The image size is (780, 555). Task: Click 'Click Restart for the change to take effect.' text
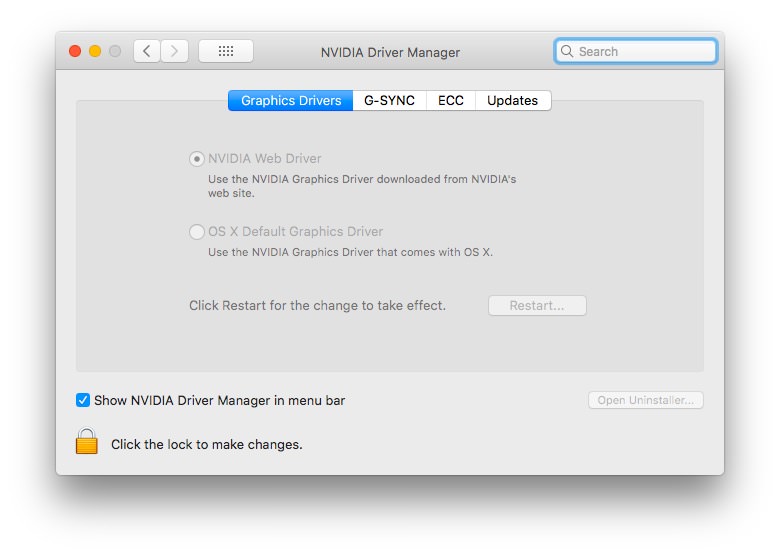click(317, 305)
